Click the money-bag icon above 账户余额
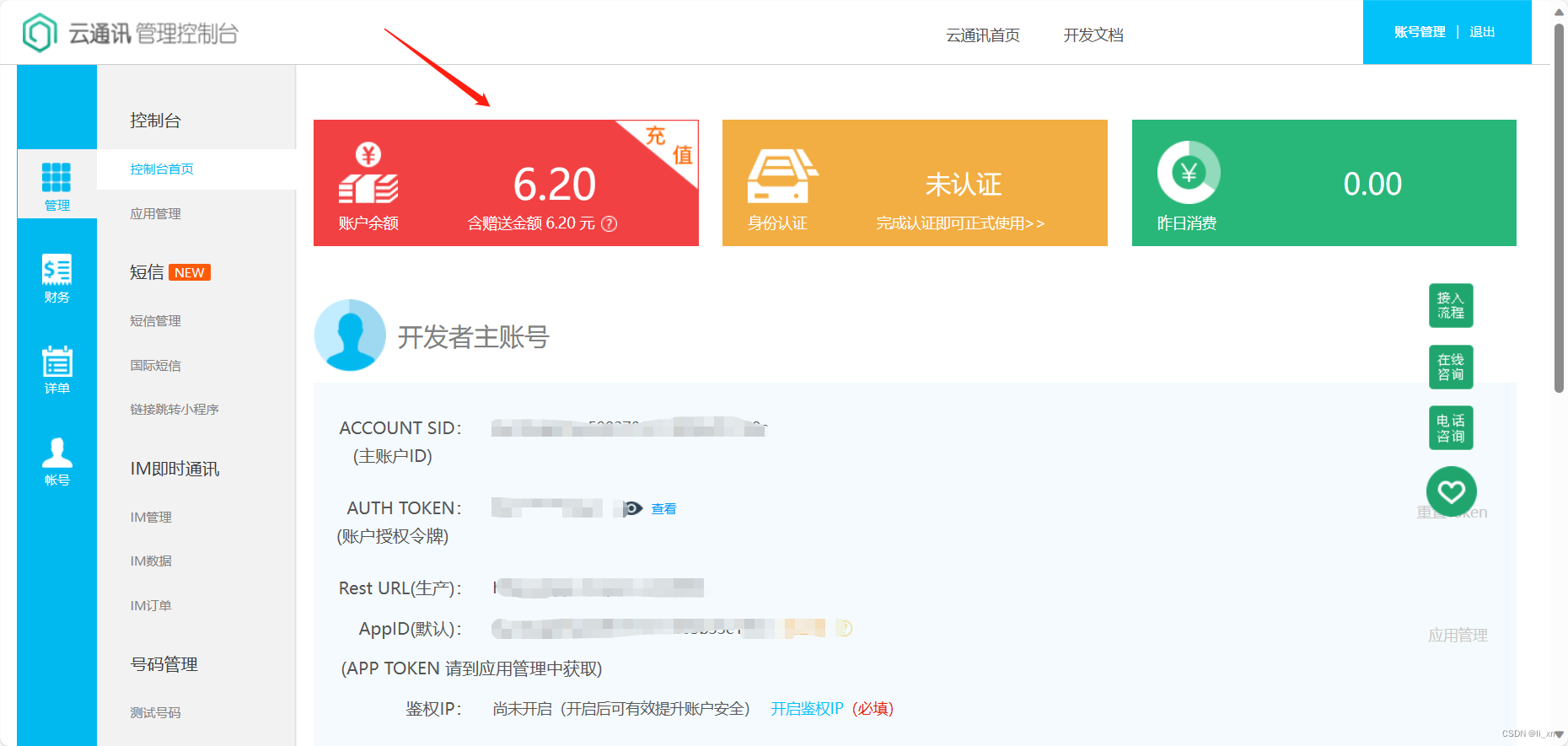This screenshot has width=1568, height=746. pos(368,174)
